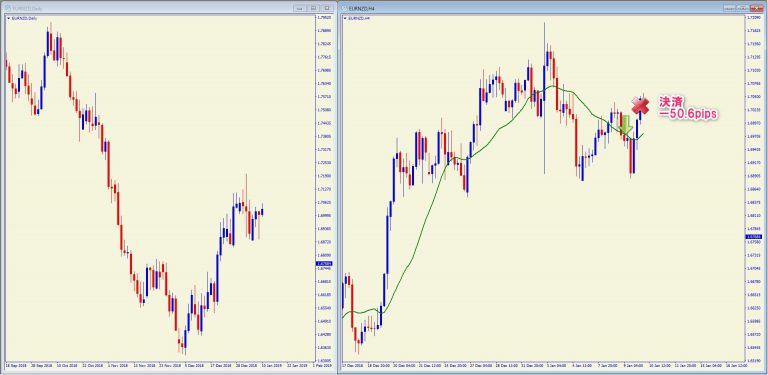The width and height of the screenshot is (768, 375).
Task: Maximize the EURNZD,Daily chart window
Action: tap(313, 8)
